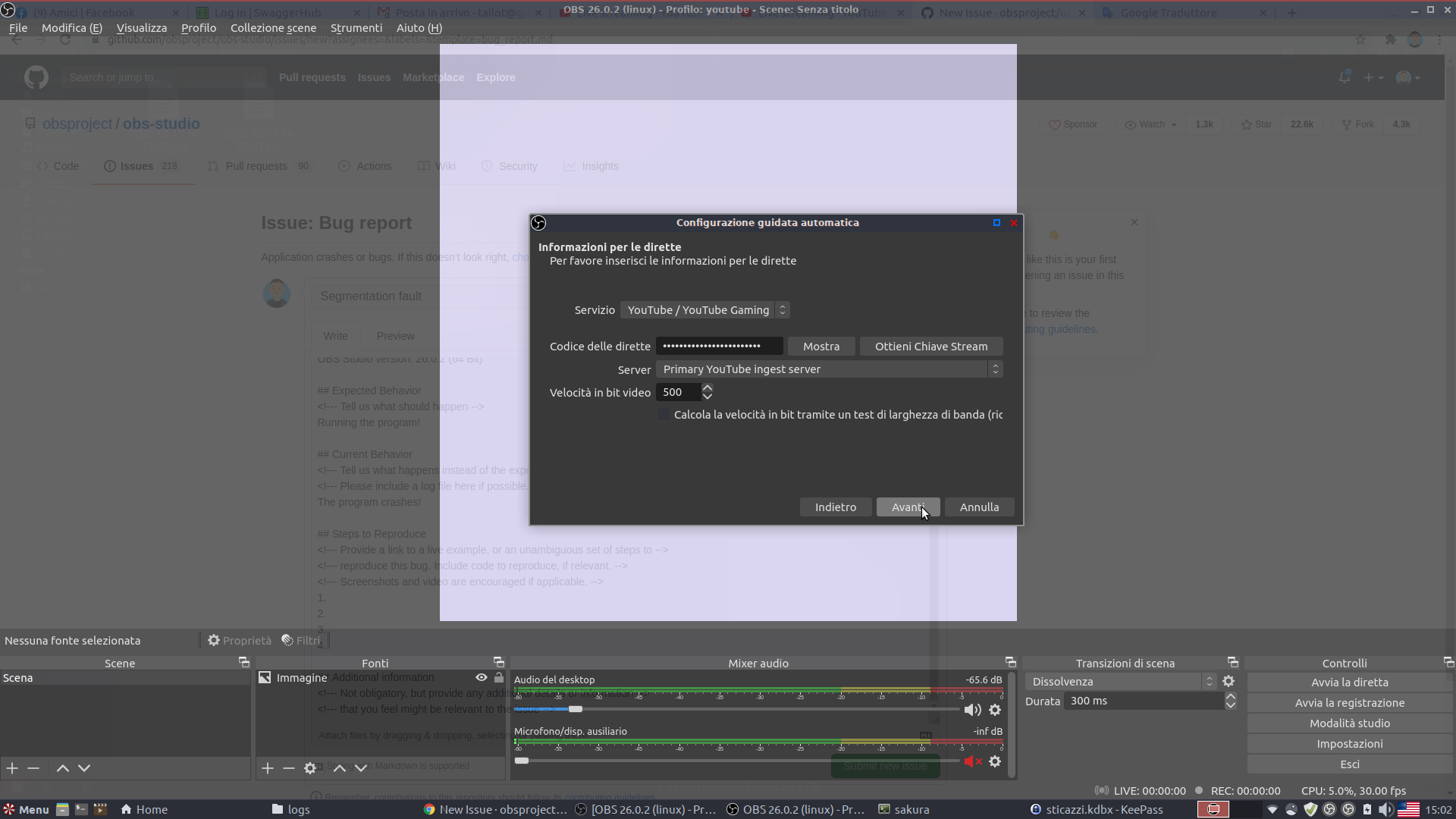Screen dimensions: 1456x819
Task: Remove the selected scene with the minus icon
Action: pyautogui.click(x=33, y=768)
